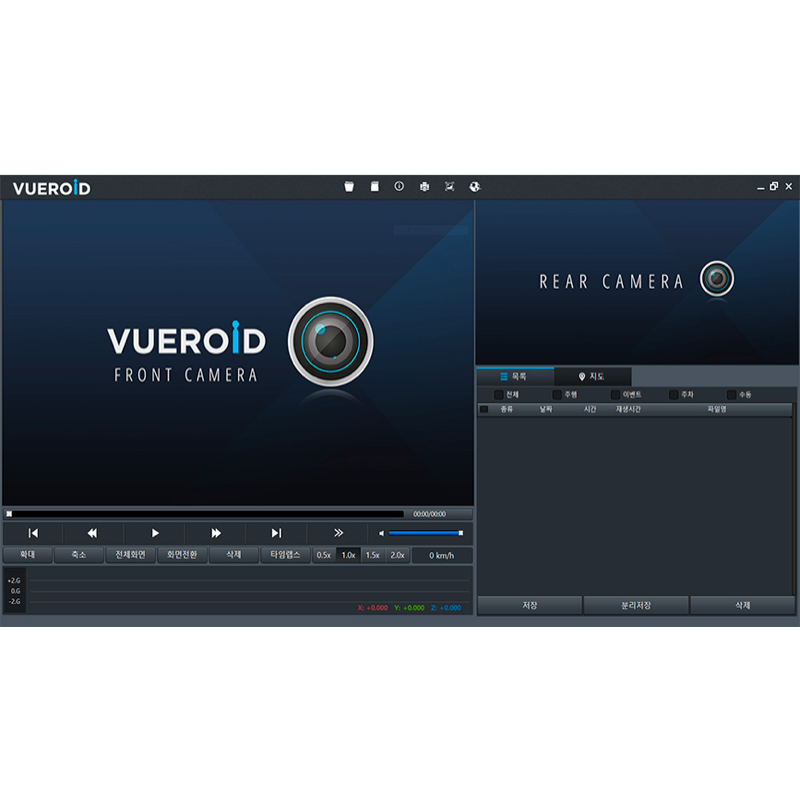Click the fast-forward icon
The image size is (800, 800).
[x=216, y=533]
